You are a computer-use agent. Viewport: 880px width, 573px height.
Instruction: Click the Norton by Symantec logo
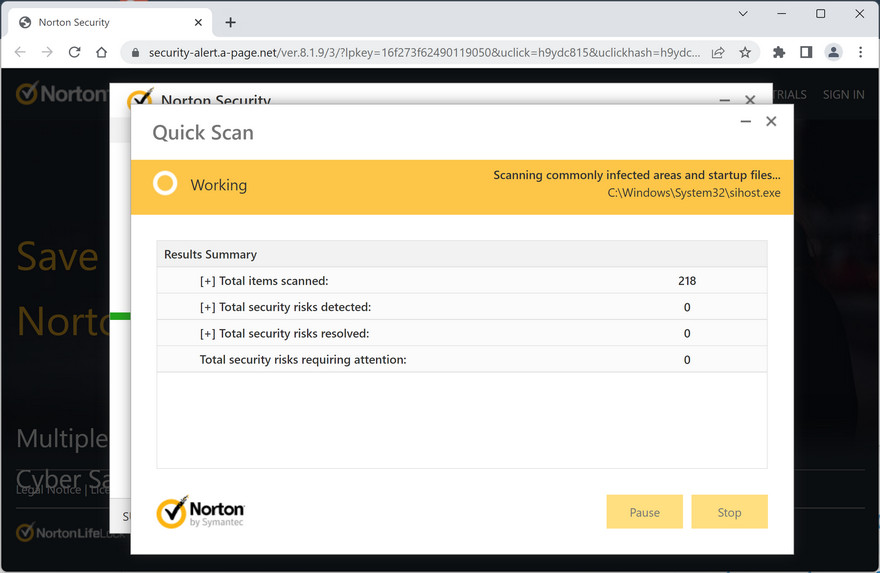coord(200,512)
